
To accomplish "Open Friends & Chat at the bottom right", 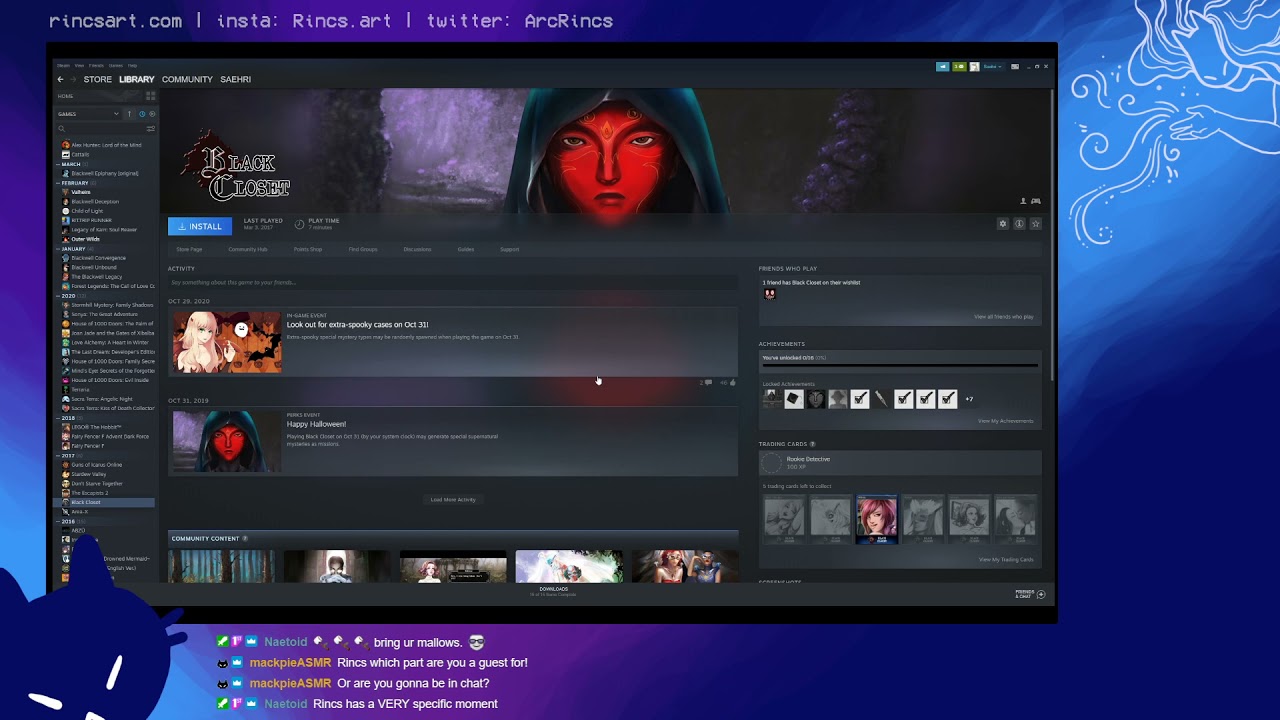I will [1031, 594].
